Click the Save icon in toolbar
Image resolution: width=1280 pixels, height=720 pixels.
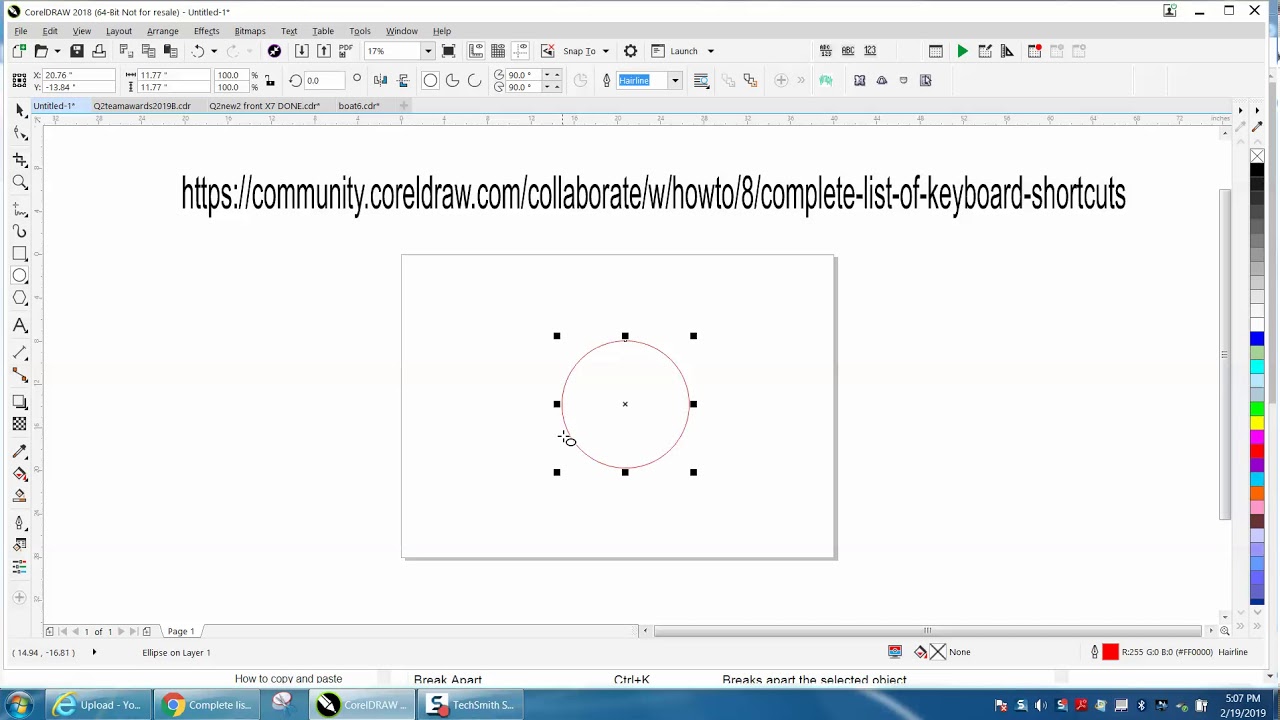(x=77, y=51)
